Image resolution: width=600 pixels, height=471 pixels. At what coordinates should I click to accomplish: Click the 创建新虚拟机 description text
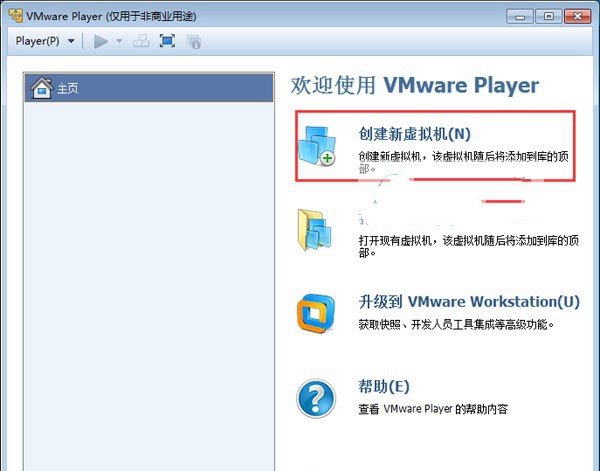tap(463, 162)
